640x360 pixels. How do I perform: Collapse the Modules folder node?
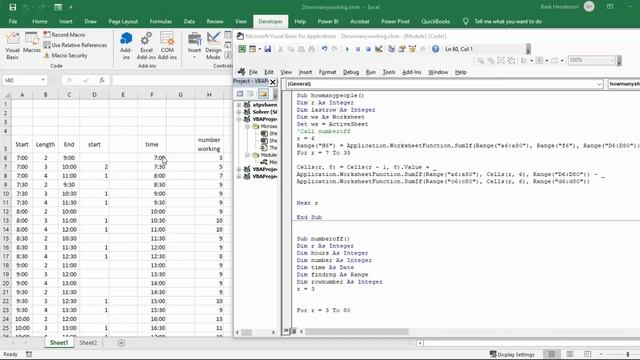[x=247, y=155]
